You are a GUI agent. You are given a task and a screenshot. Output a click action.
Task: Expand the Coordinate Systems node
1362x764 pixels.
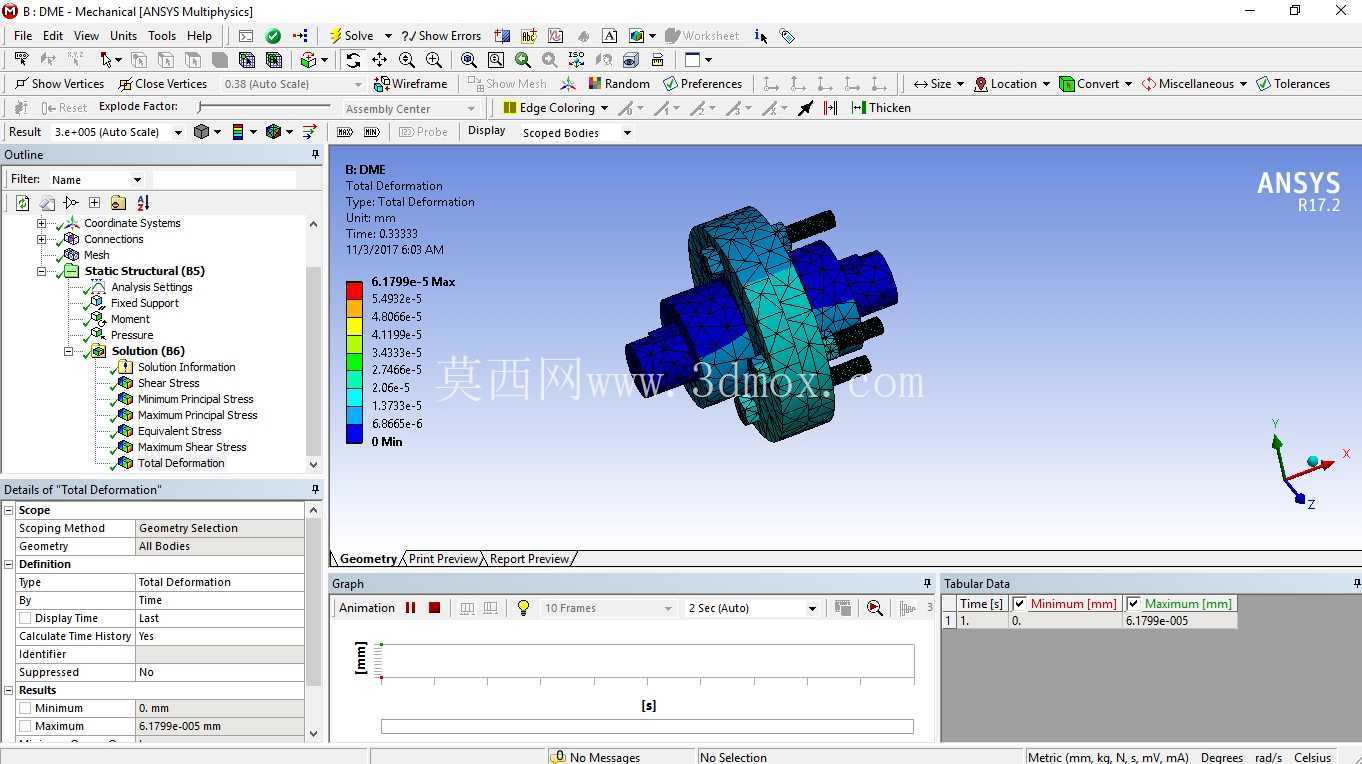point(41,223)
